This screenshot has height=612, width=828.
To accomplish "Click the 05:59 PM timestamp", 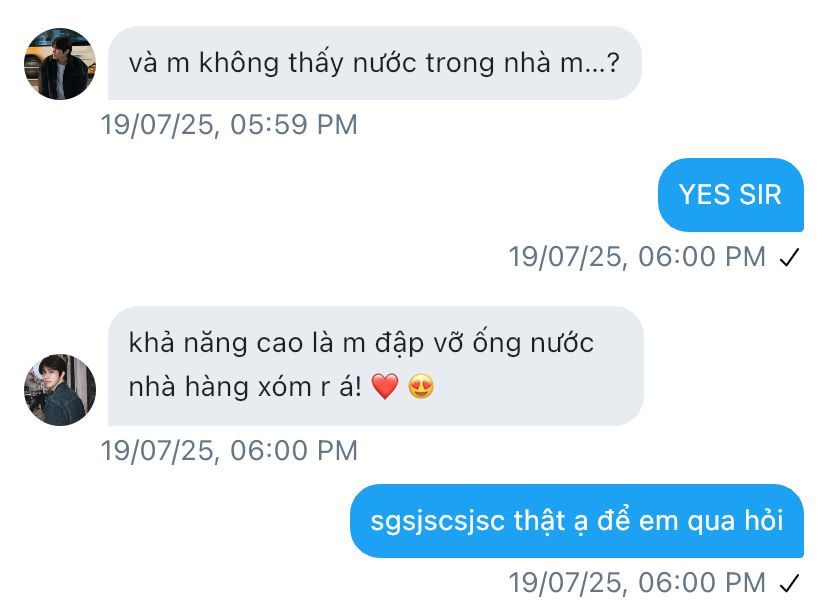I will pyautogui.click(x=229, y=125).
